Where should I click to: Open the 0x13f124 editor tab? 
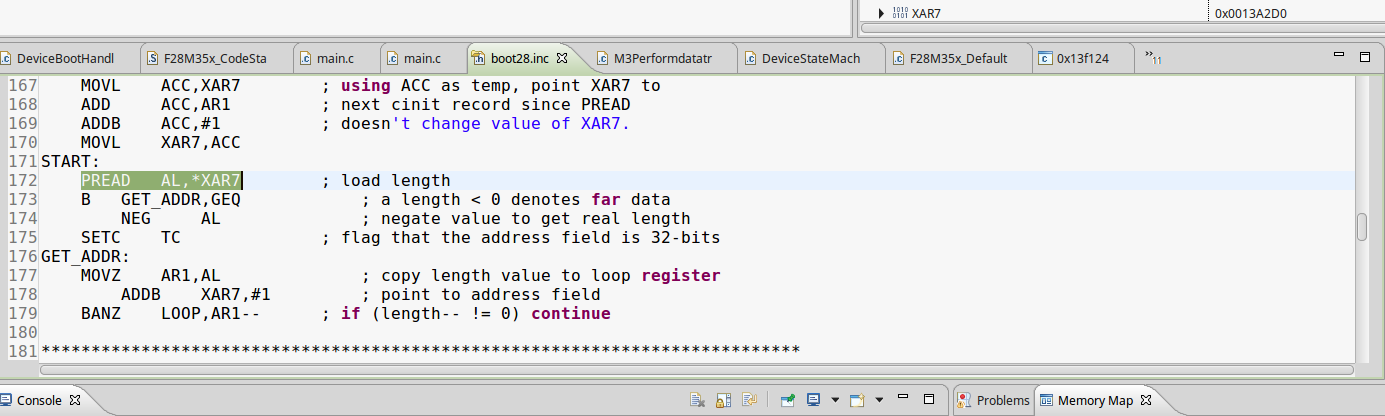point(1083,58)
